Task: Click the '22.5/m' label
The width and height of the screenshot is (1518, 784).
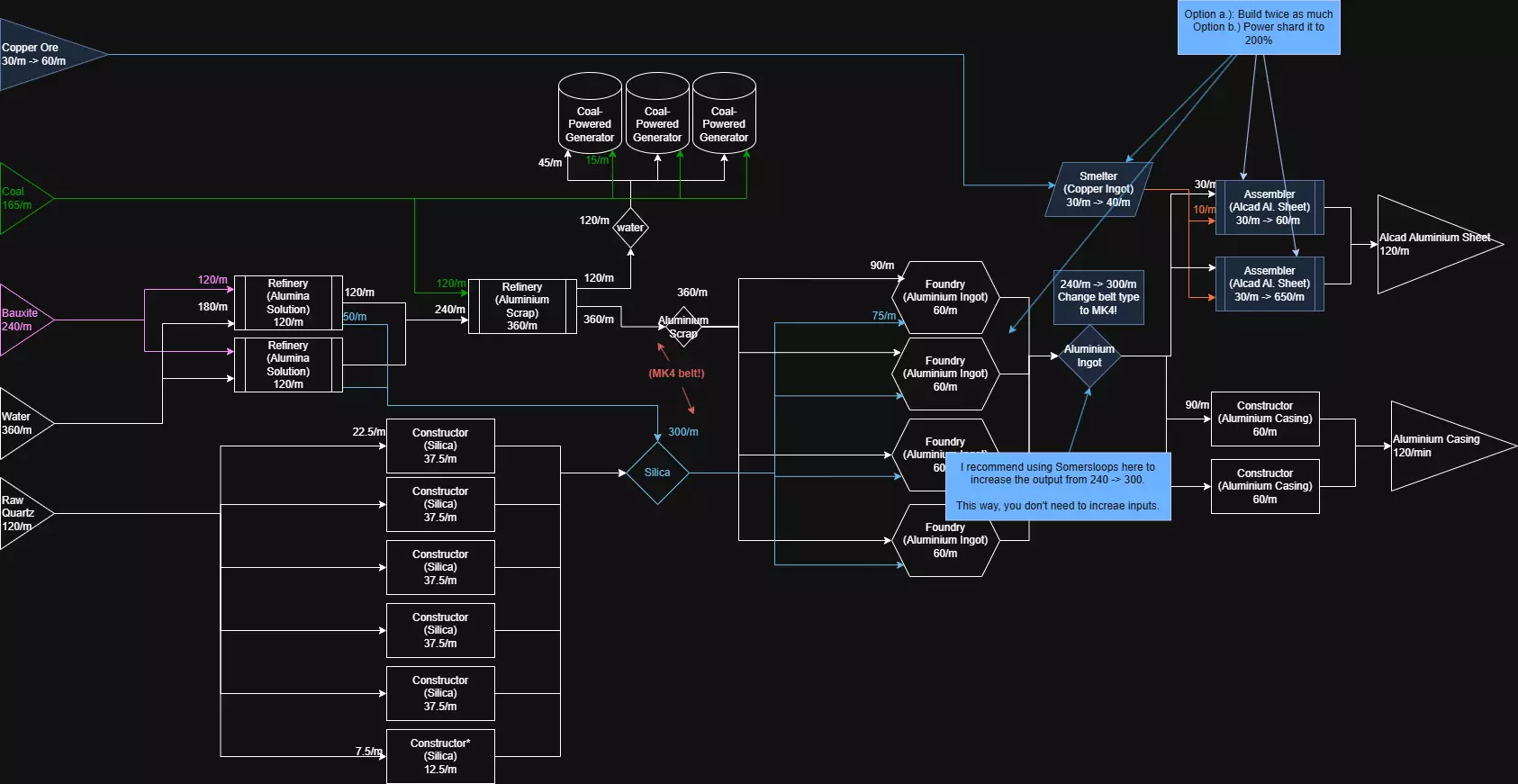Action: [369, 432]
